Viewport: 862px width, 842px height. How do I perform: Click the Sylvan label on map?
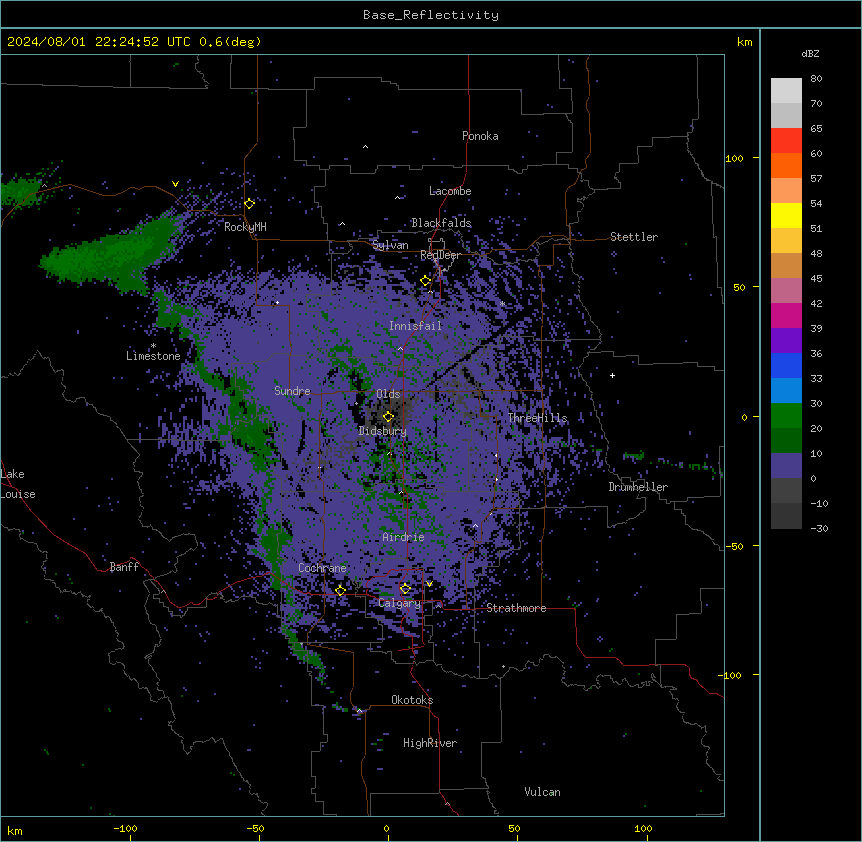click(390, 245)
